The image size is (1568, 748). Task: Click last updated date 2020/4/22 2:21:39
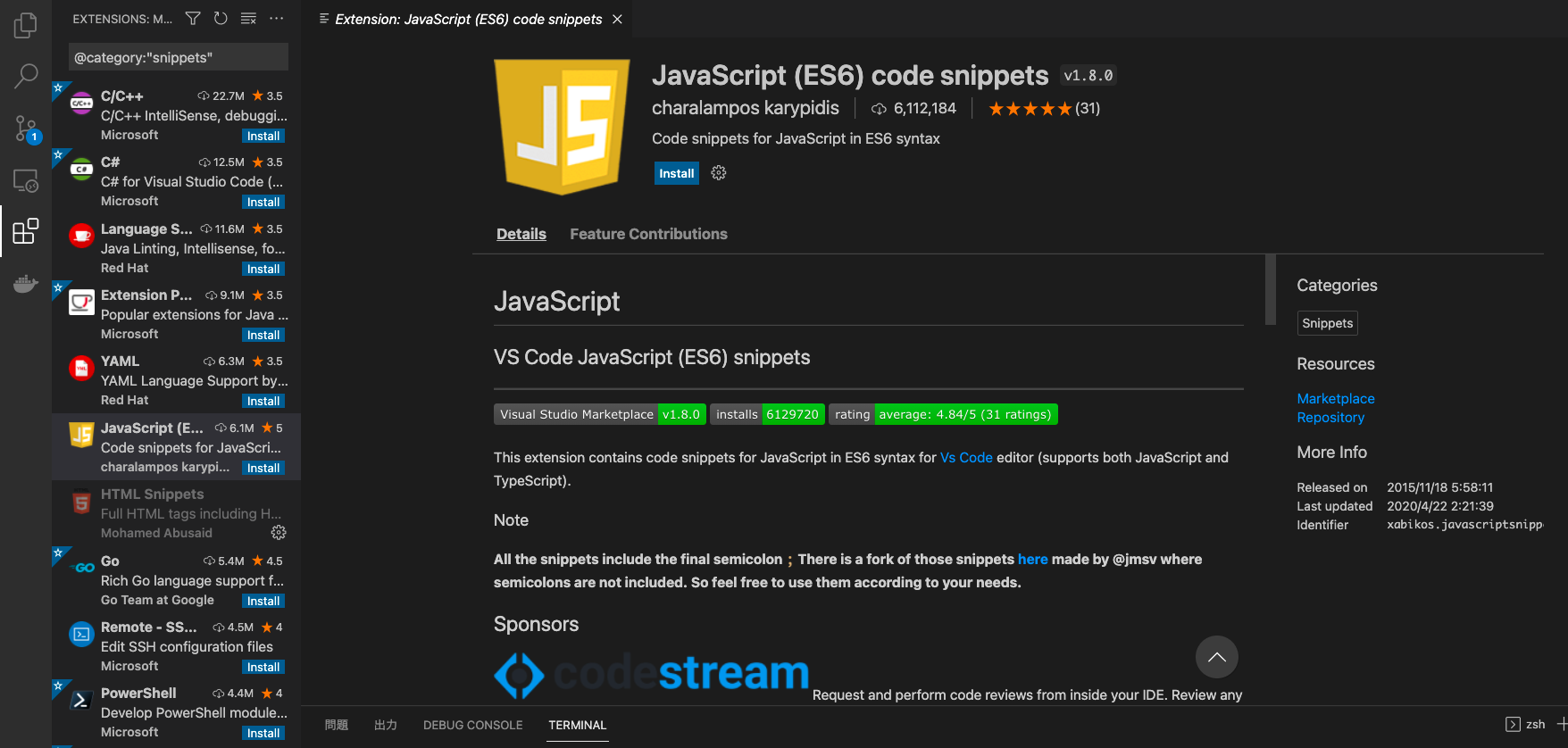pos(1440,506)
